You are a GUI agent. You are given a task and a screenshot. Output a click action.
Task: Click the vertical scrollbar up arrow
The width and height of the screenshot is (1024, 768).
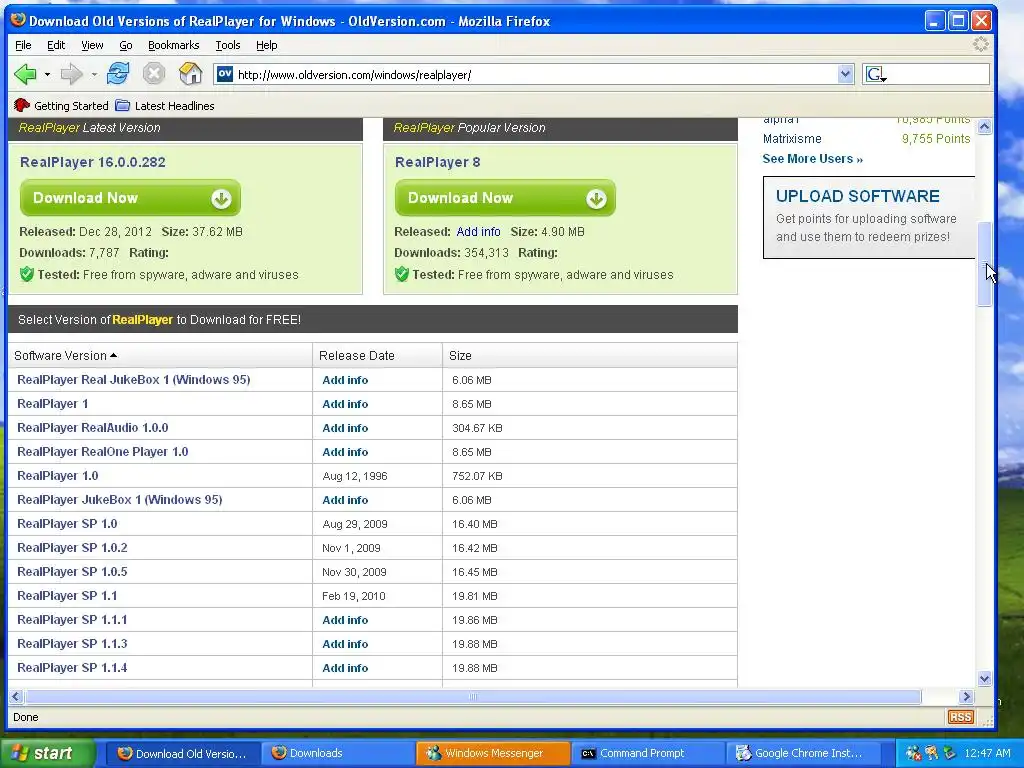click(984, 126)
